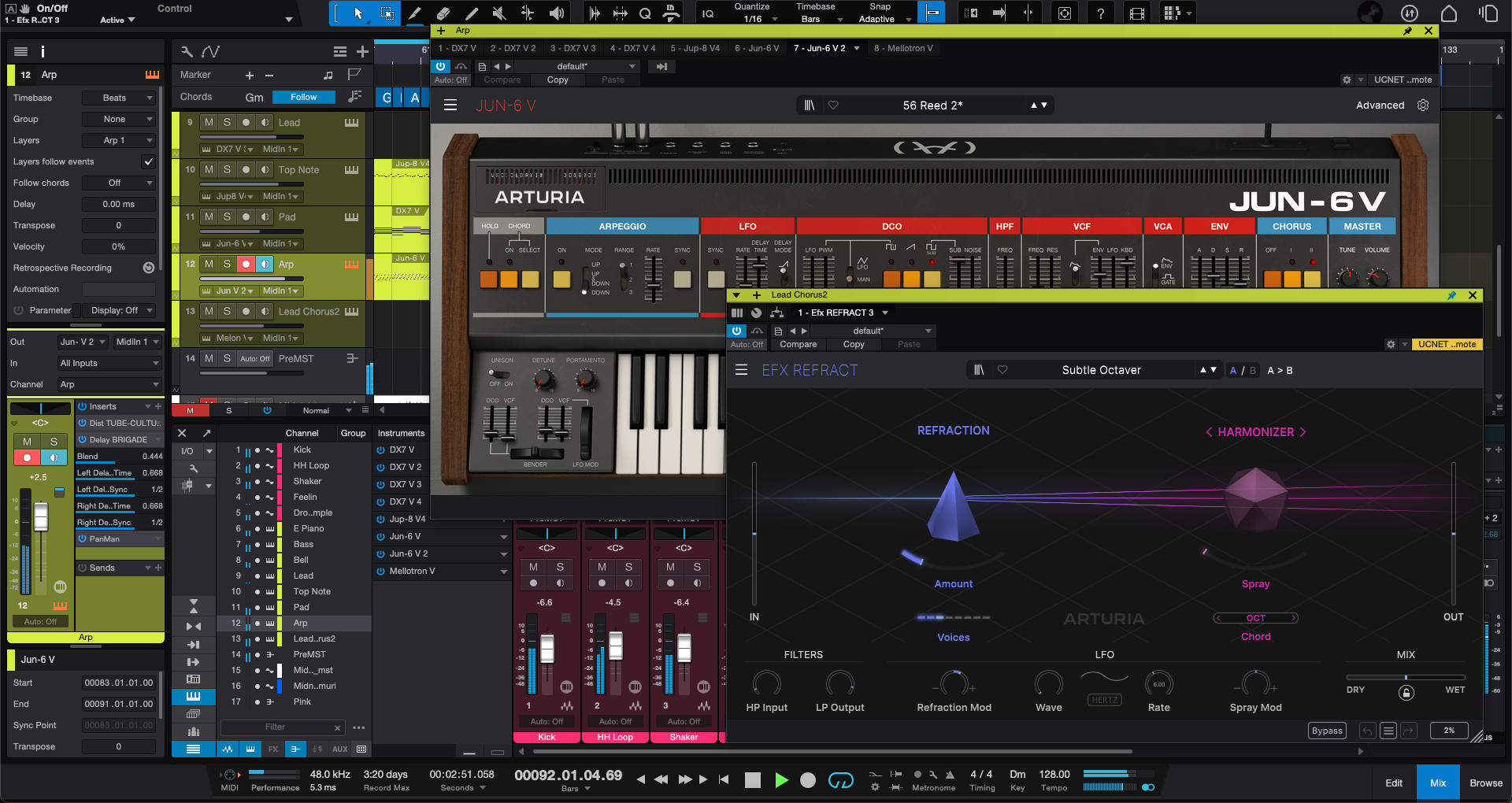Solo the Top Note track

(227, 169)
